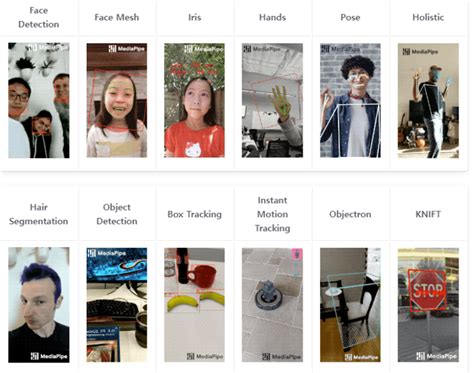
Task: Open the KNIFT stop sign demo thumbnail
Action: click(x=428, y=305)
